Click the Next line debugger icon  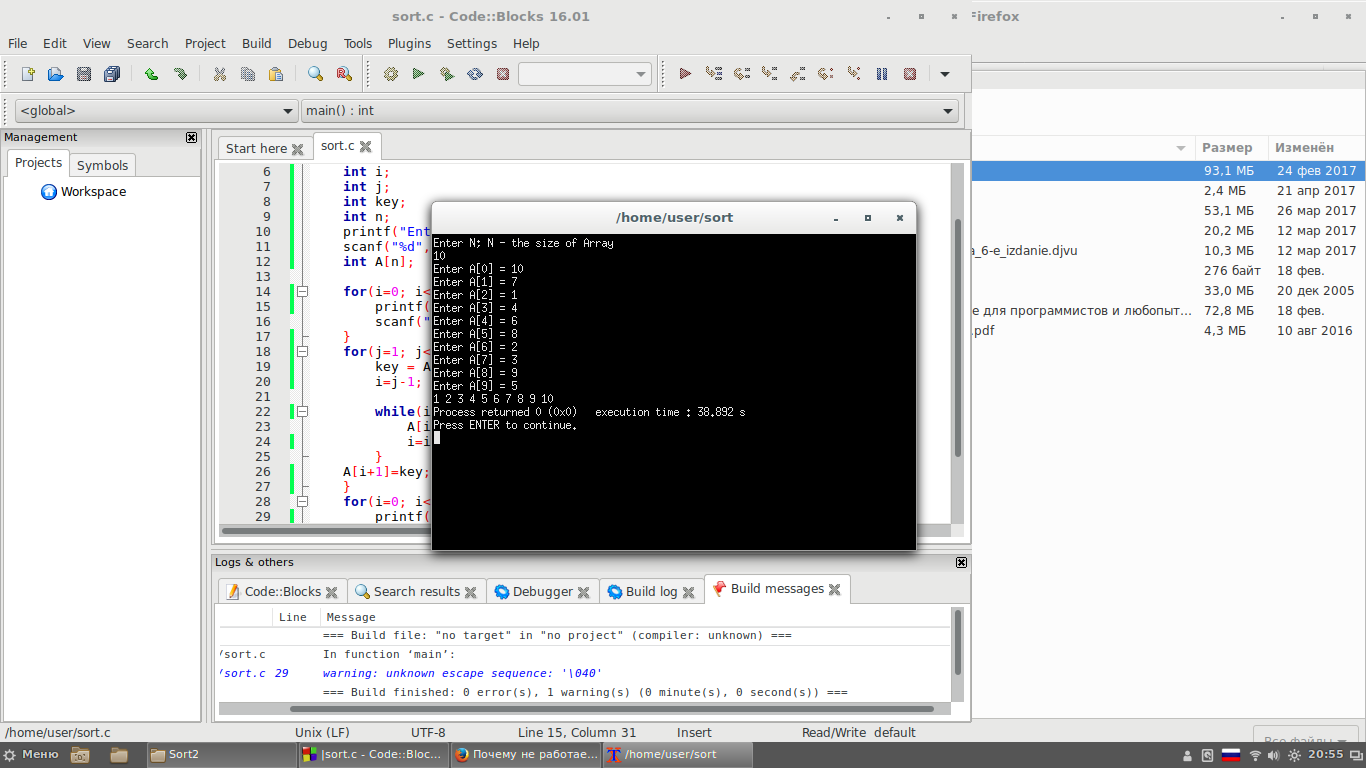741,74
